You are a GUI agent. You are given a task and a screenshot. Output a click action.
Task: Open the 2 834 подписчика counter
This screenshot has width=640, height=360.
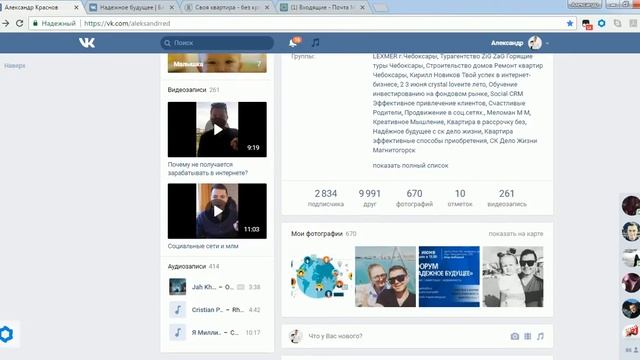326,198
